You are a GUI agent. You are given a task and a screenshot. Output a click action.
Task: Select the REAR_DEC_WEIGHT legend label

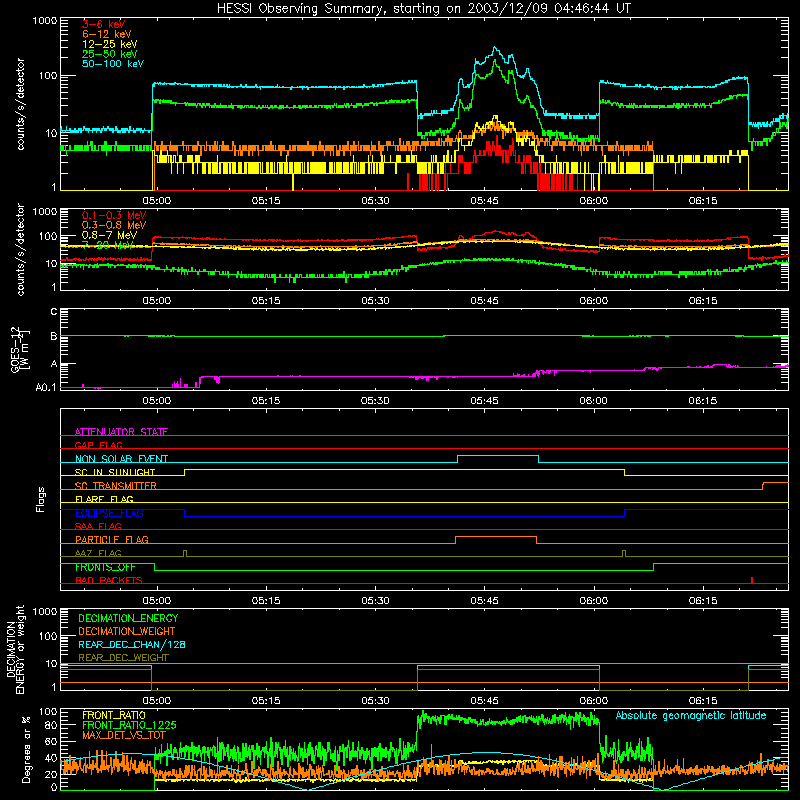click(x=123, y=658)
